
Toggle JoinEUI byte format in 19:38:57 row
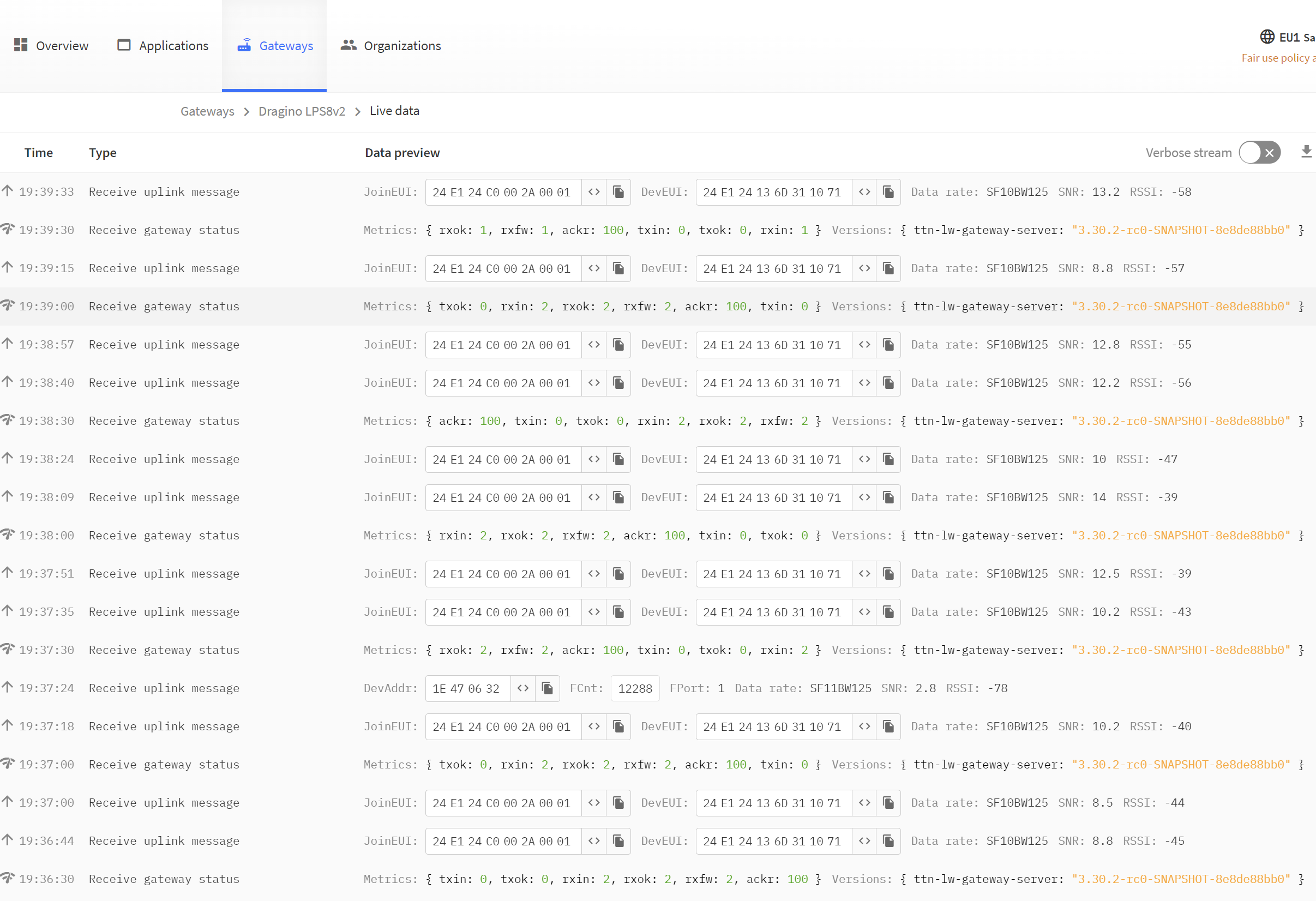(x=593, y=345)
